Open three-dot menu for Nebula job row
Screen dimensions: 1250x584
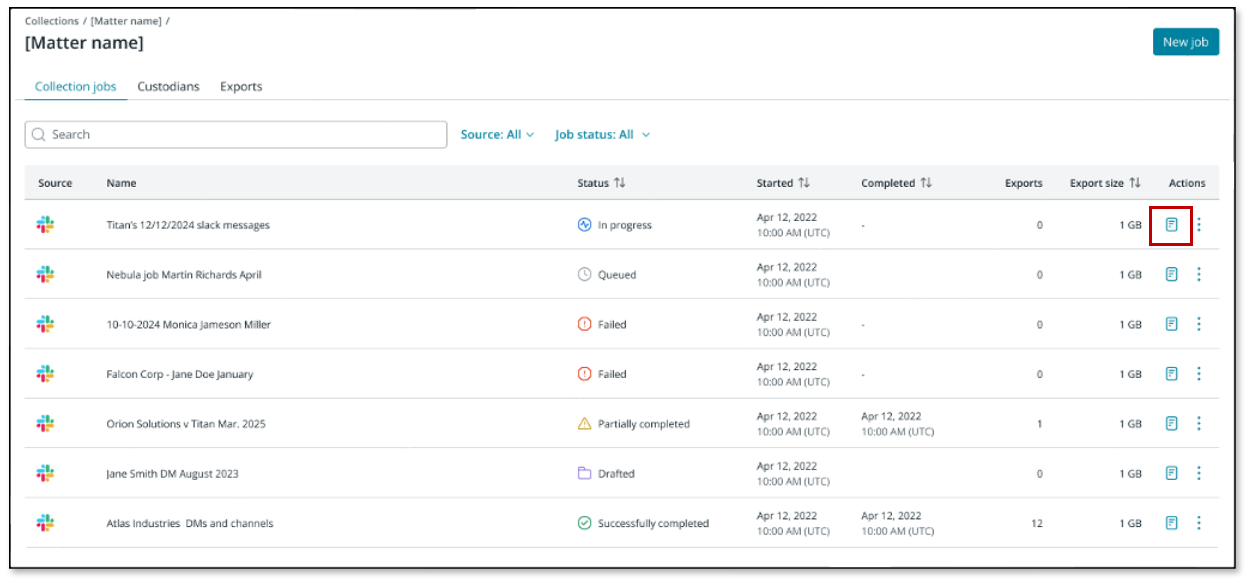[x=1199, y=274]
